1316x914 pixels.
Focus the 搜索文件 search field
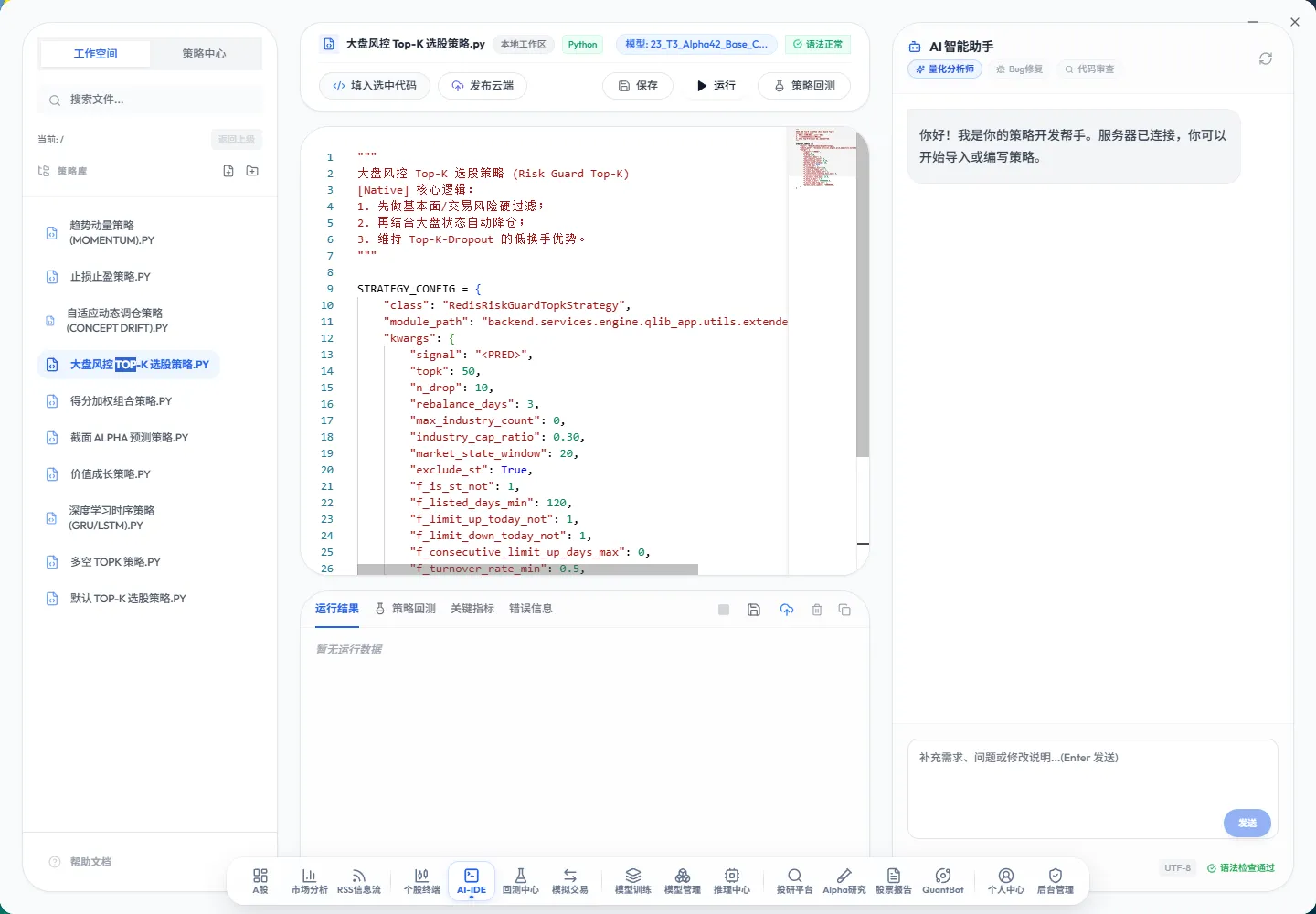150,100
